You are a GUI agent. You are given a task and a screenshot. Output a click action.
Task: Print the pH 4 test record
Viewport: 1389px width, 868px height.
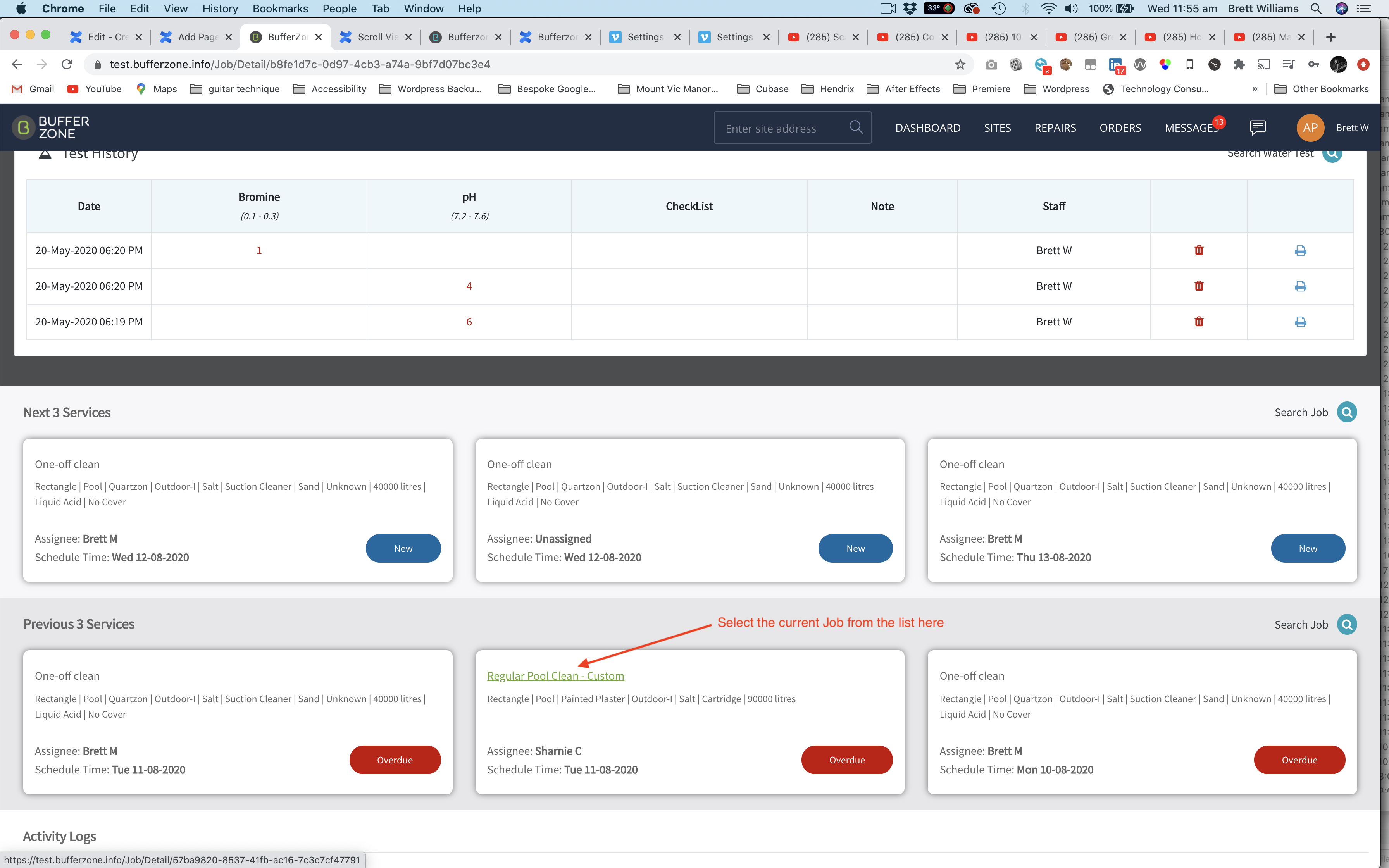coord(1301,286)
